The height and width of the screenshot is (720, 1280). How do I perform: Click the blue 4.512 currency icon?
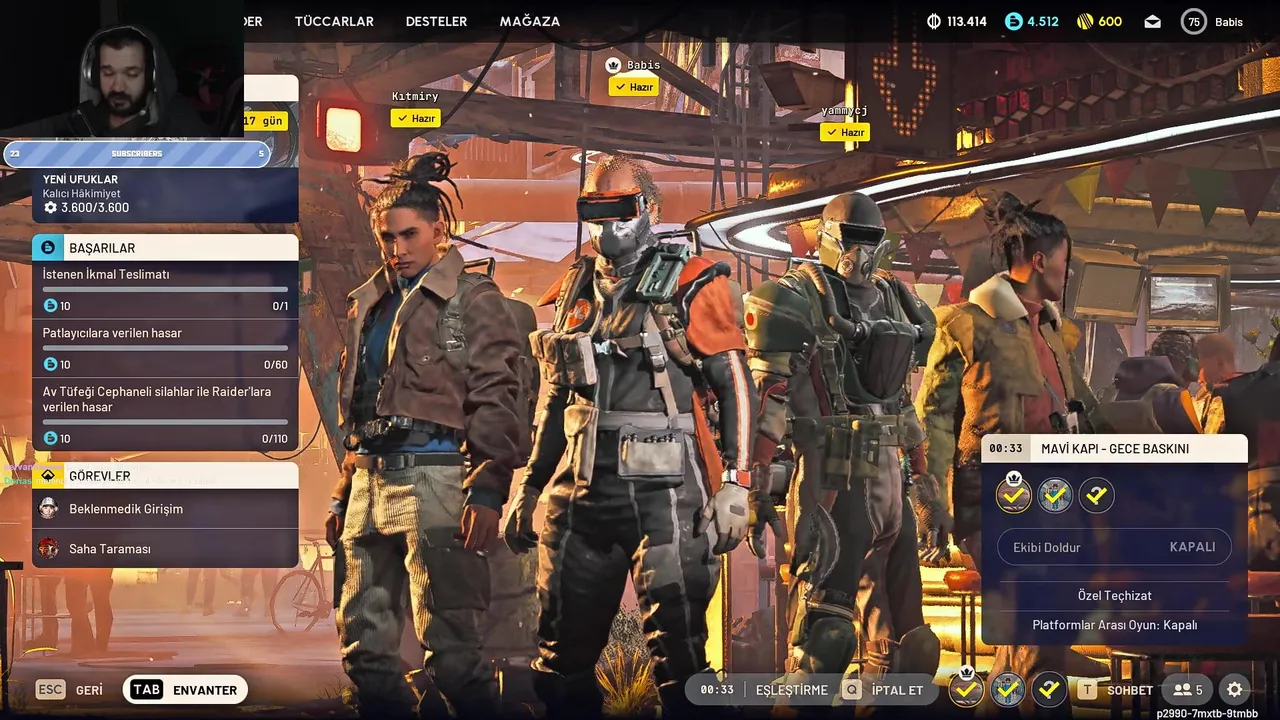pyautogui.click(x=1014, y=21)
